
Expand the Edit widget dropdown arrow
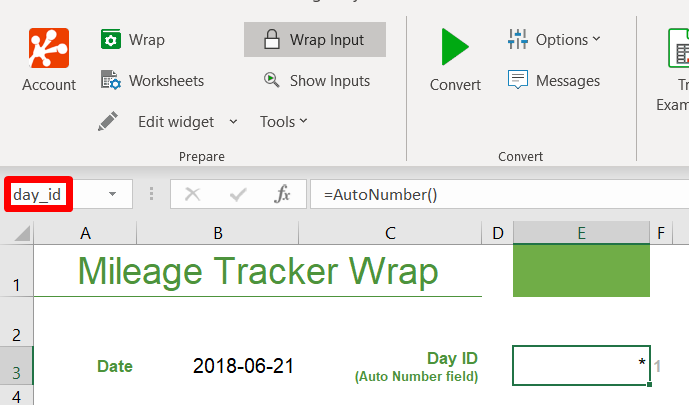(x=233, y=122)
